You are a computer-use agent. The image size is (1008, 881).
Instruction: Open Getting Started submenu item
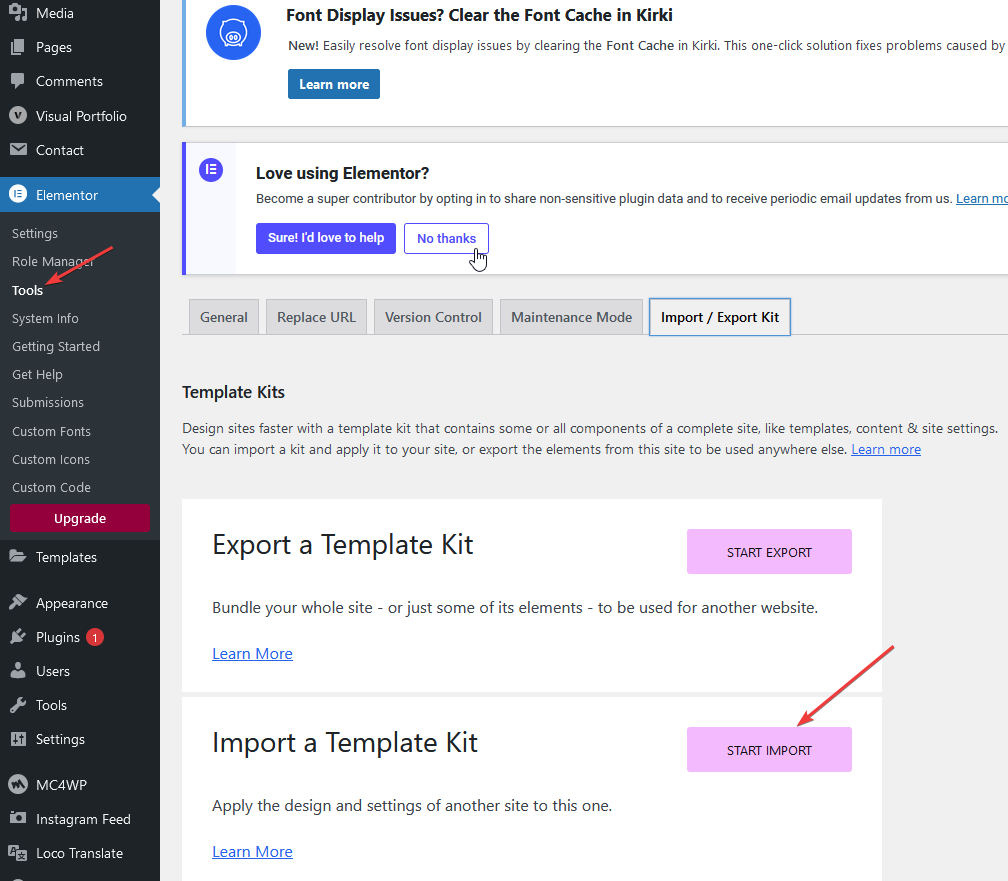pos(56,346)
